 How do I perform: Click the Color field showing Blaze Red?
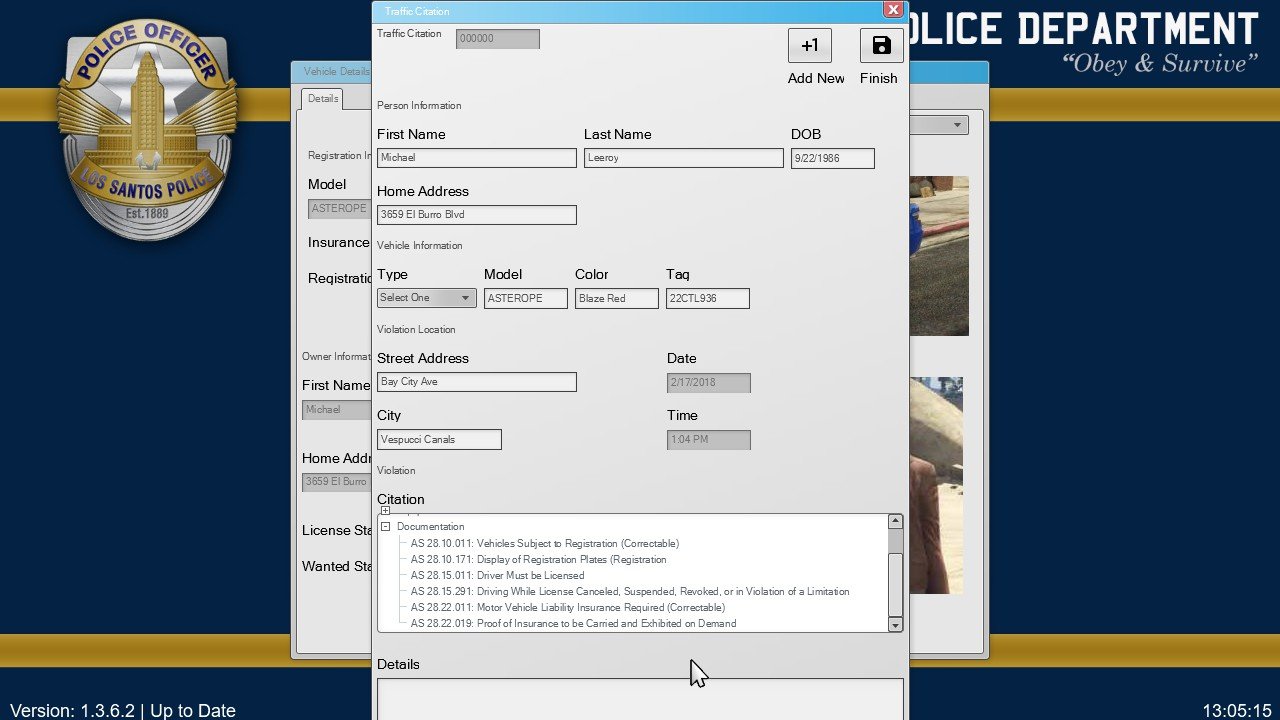[x=616, y=299]
